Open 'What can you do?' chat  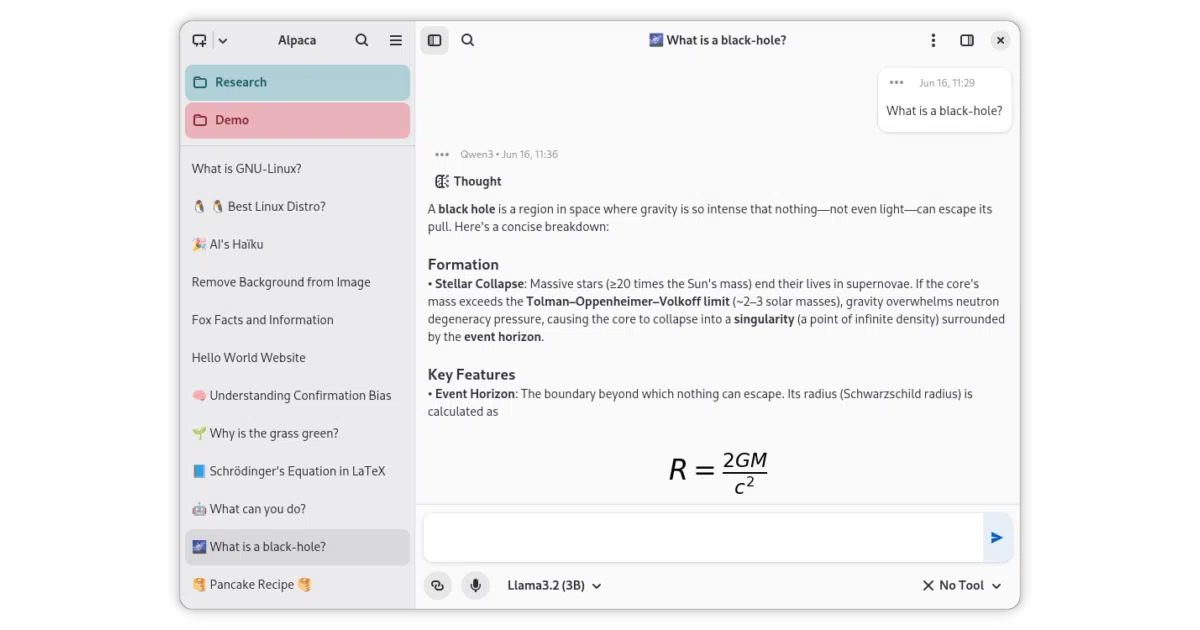click(x=297, y=510)
